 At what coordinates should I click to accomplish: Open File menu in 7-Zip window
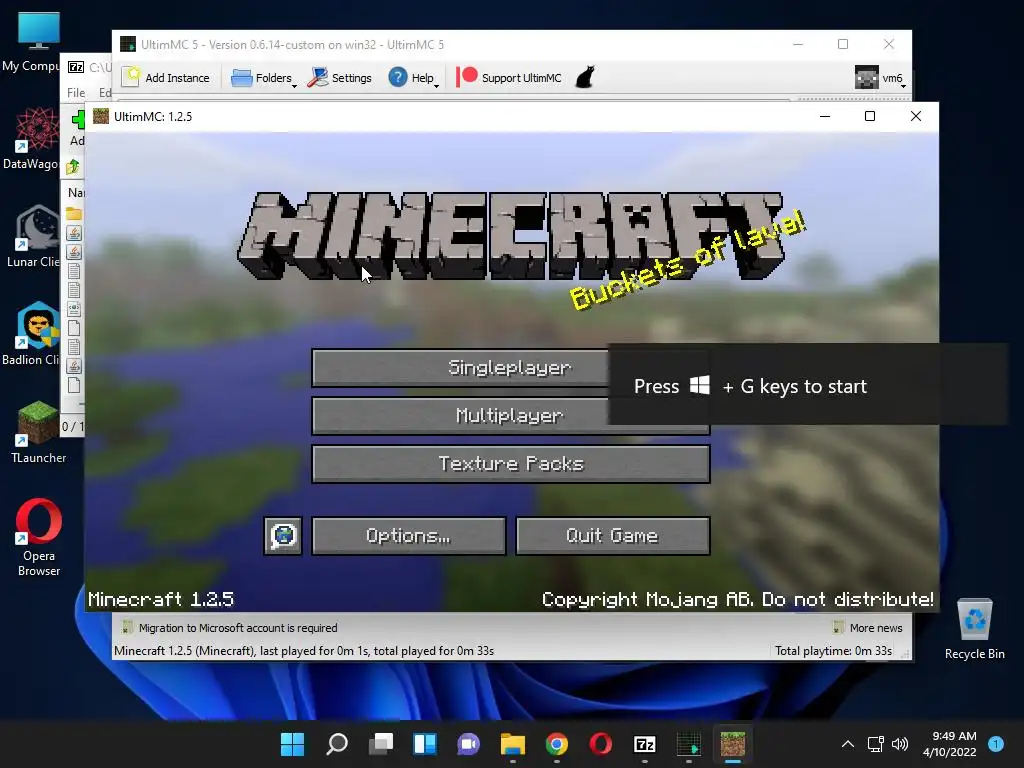point(76,93)
